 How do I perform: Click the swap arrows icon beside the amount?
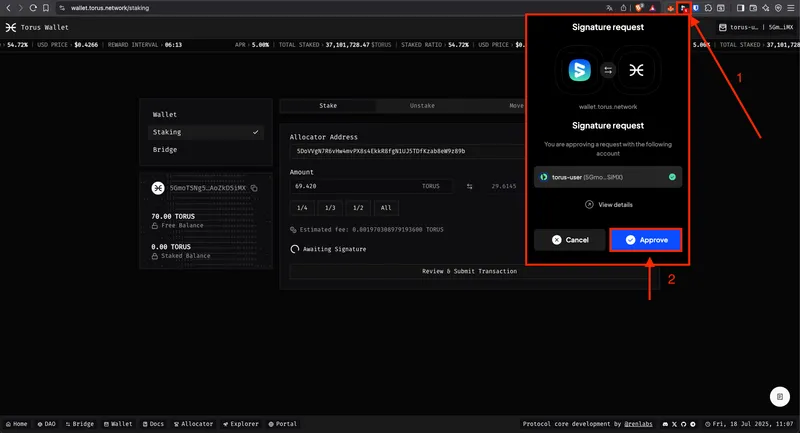(x=468, y=186)
